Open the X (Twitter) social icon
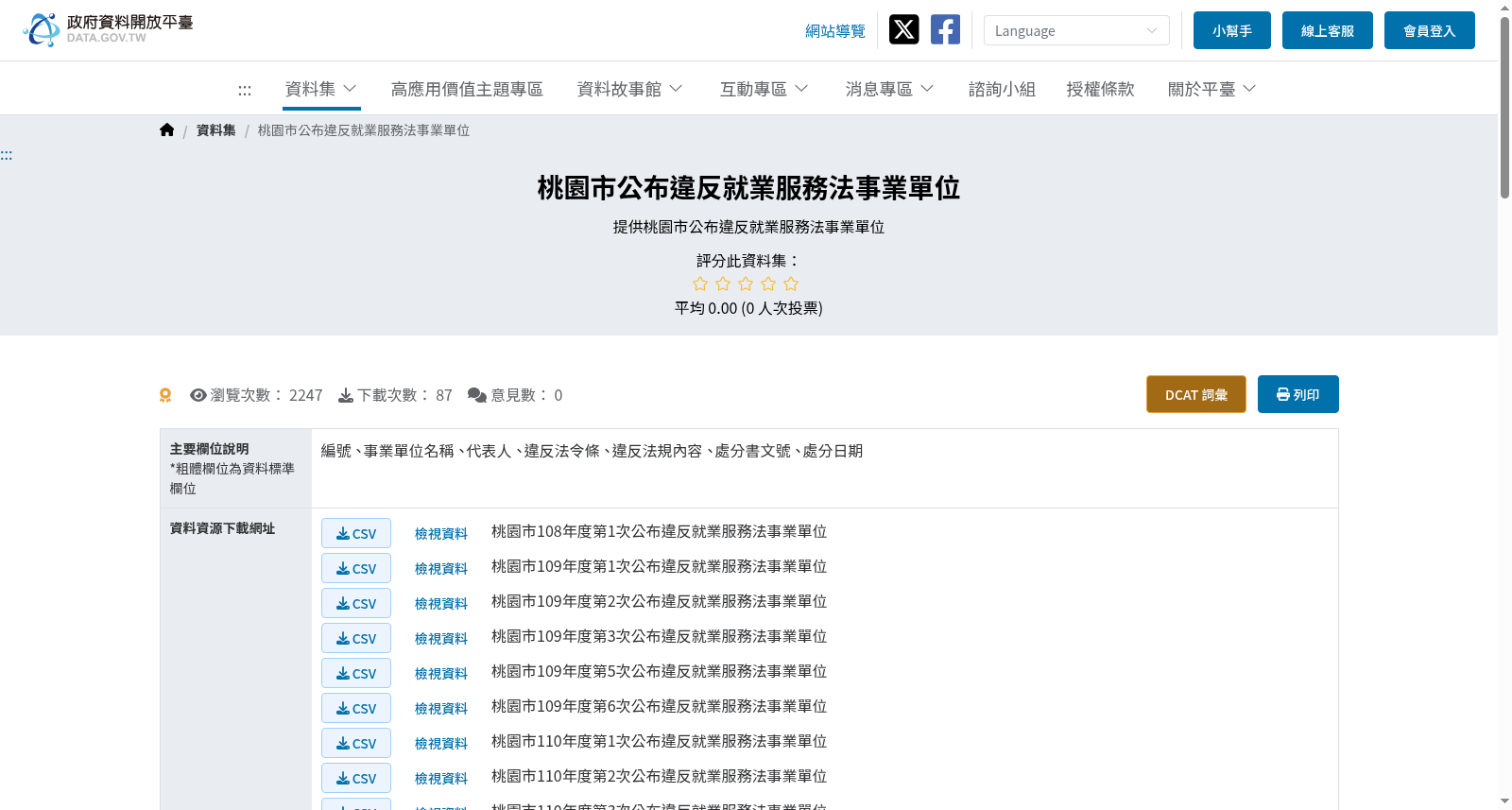Screen dimensions: 1512x810 click(904, 29)
